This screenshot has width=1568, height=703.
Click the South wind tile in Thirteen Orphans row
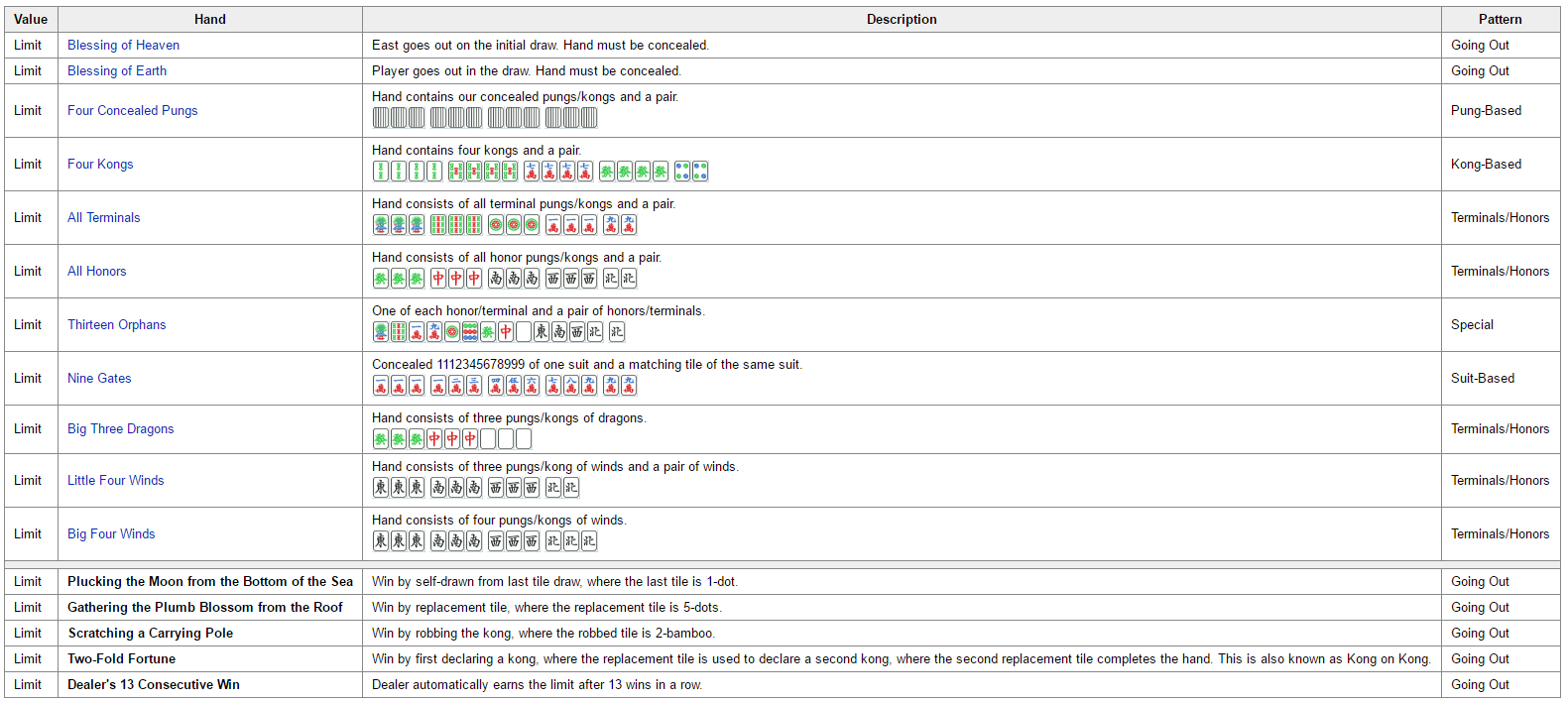coord(559,332)
